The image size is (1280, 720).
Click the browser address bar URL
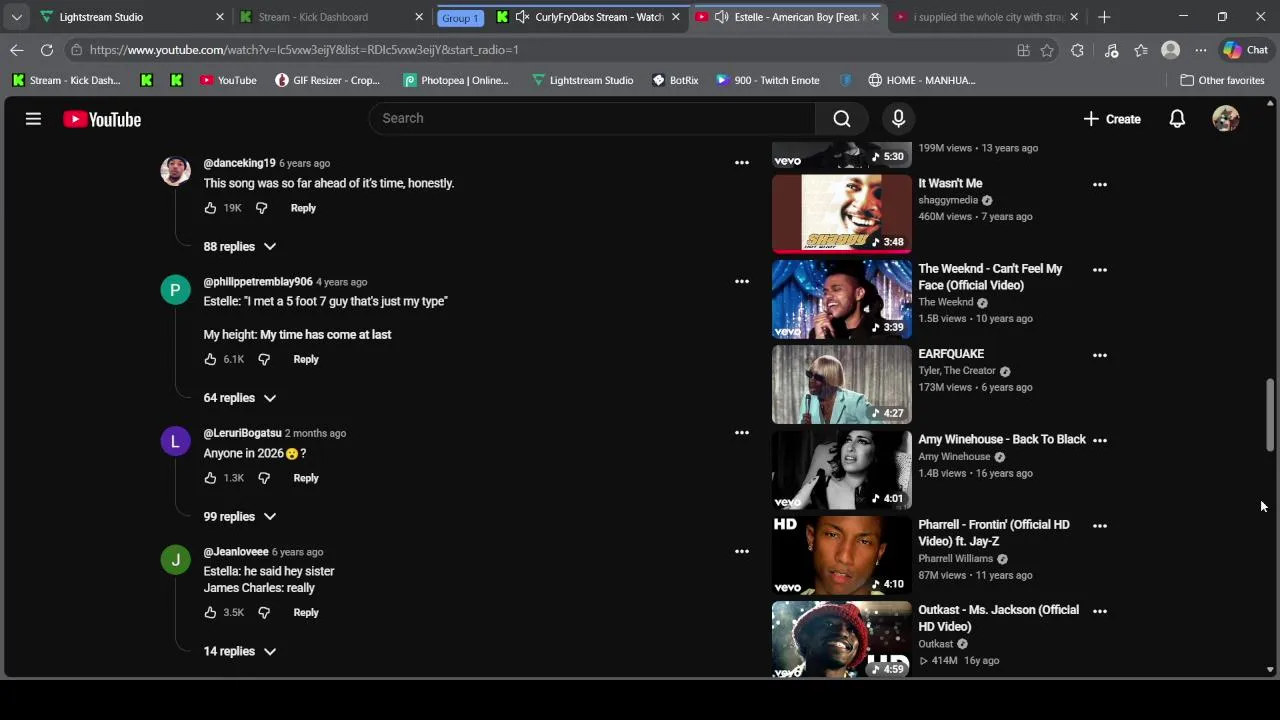pos(304,50)
